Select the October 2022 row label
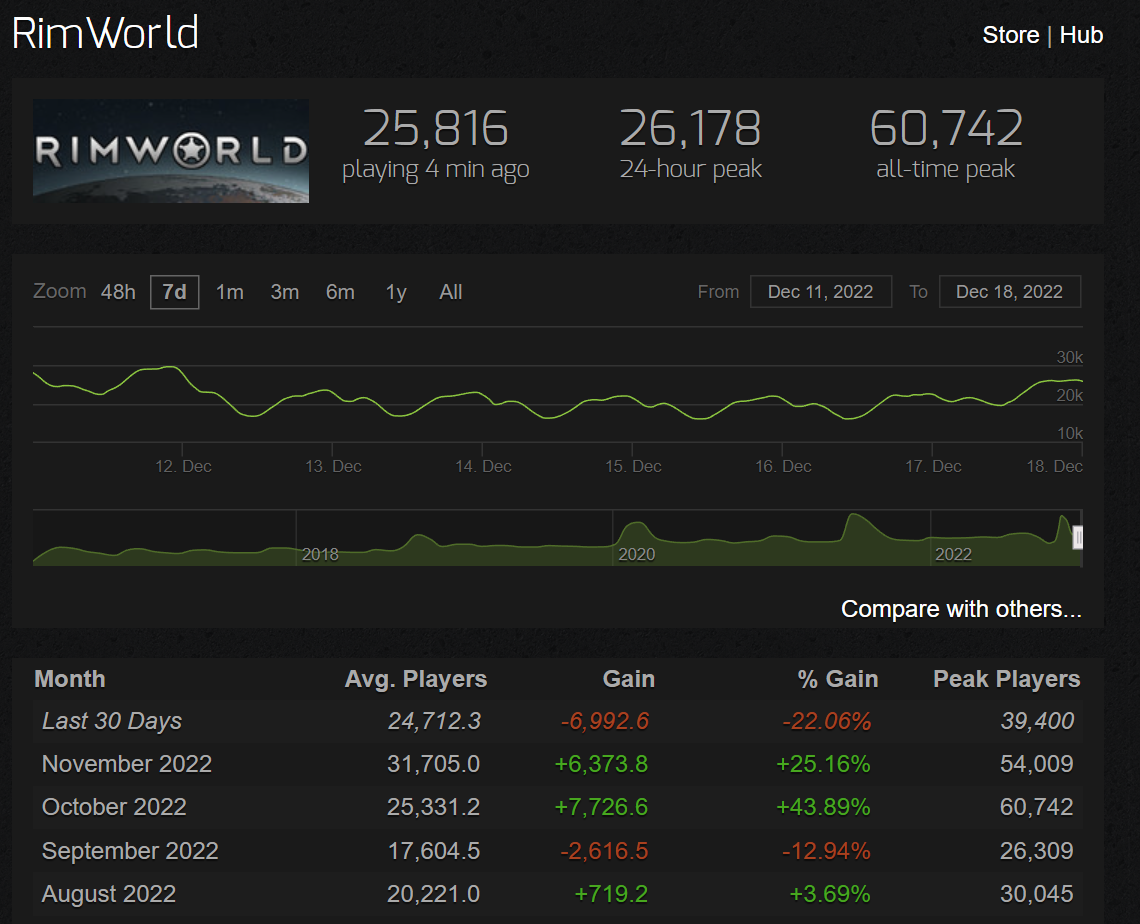The image size is (1140, 924). [x=114, y=807]
